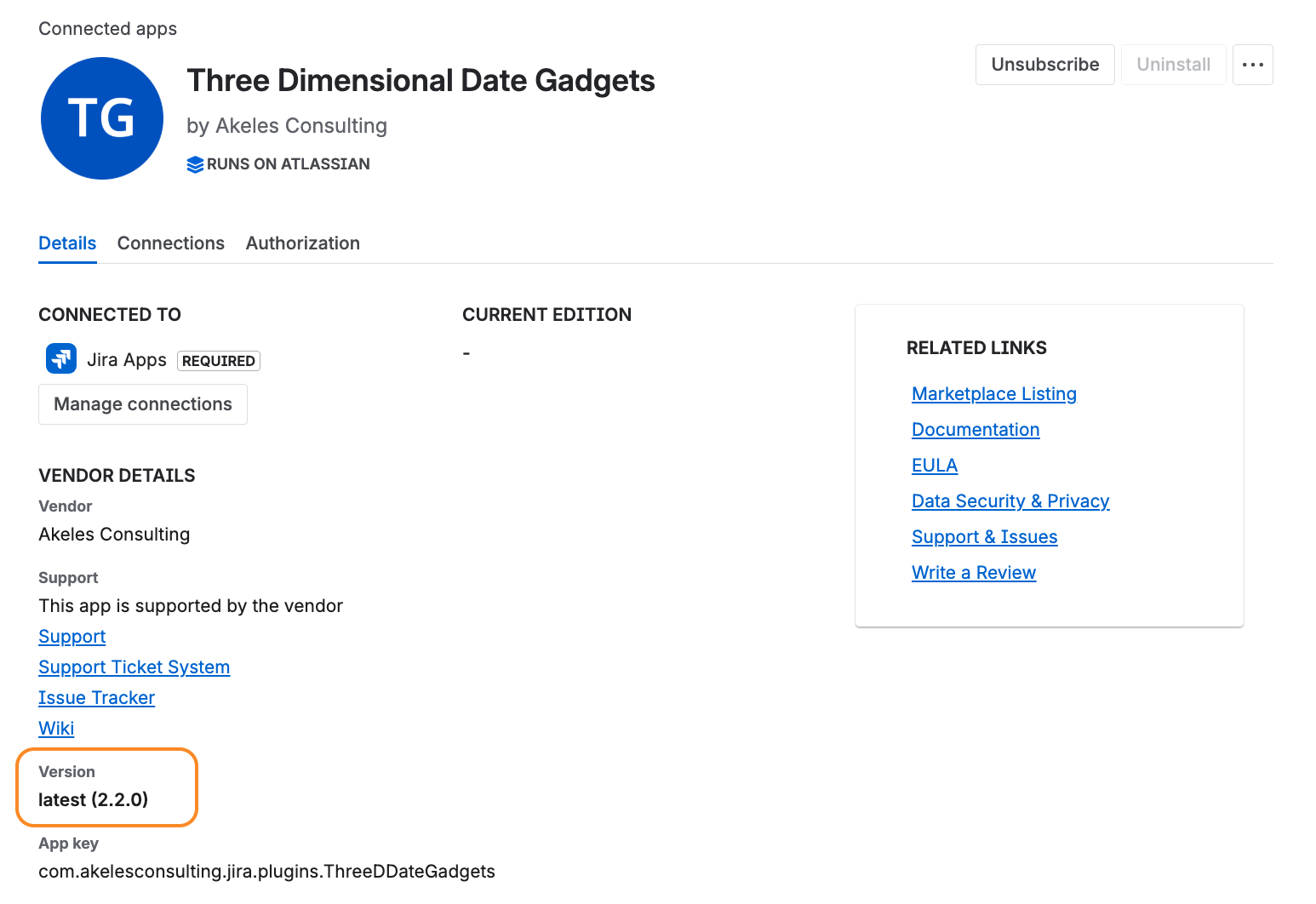The width and height of the screenshot is (1316, 904).
Task: Open the Marketplace Listing link
Action: click(x=994, y=394)
